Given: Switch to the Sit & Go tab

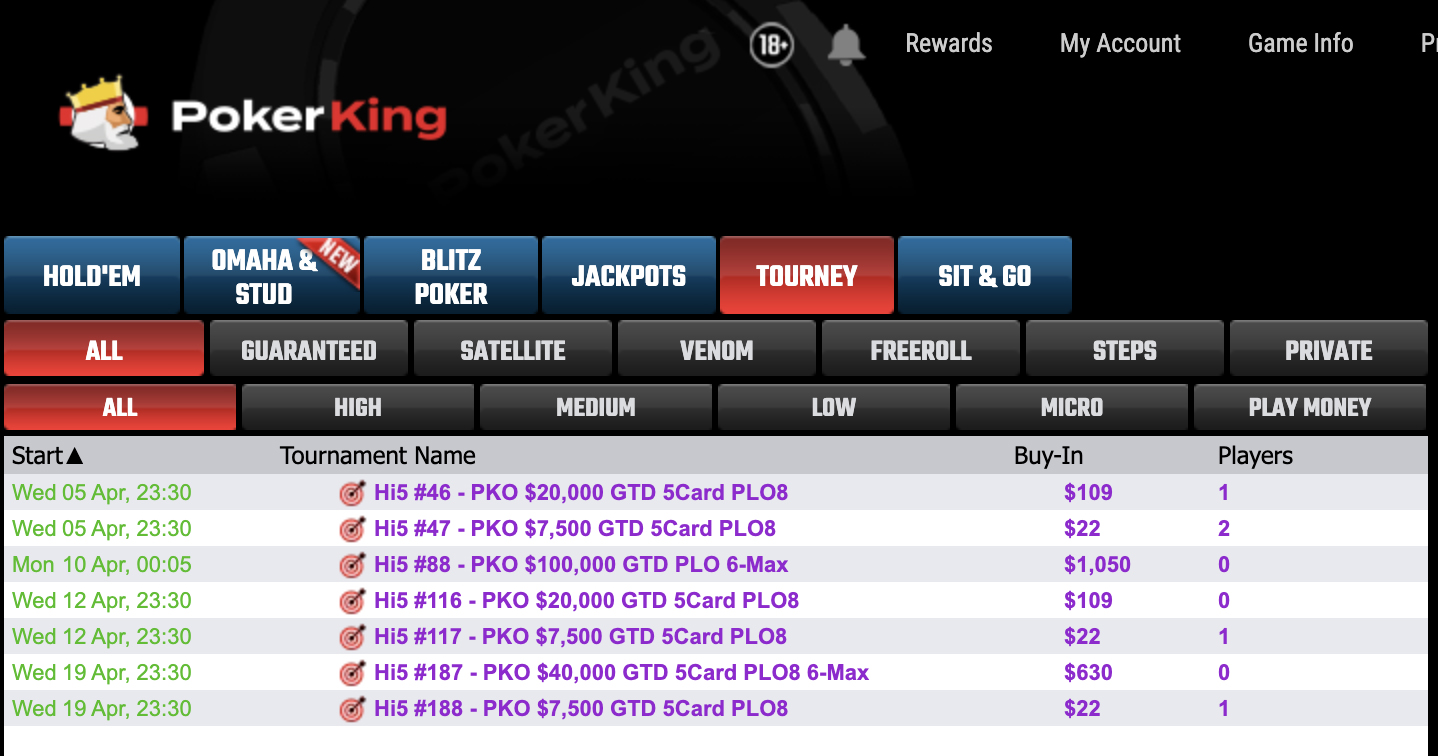Looking at the screenshot, I should tap(984, 276).
